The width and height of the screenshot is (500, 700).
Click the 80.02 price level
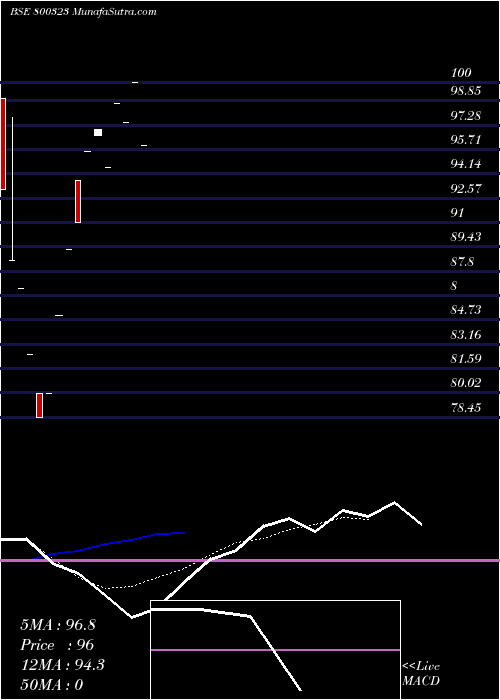[465, 383]
